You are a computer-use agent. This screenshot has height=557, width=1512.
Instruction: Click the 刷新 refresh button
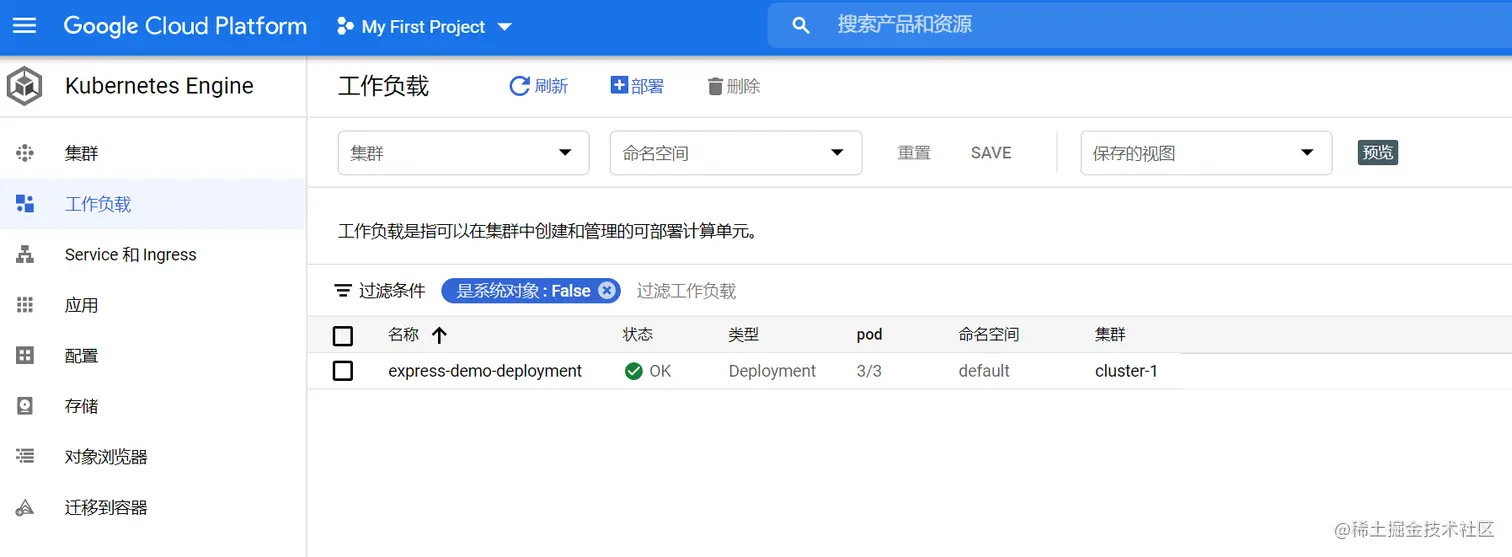(539, 86)
